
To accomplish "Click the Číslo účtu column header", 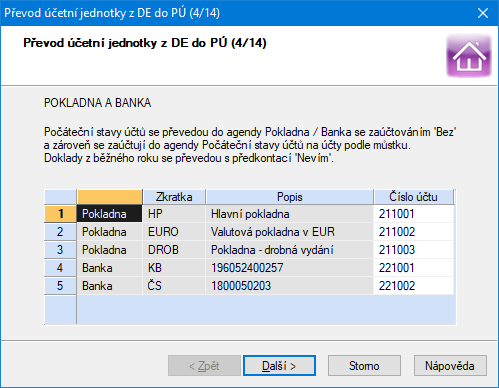I will coord(414,197).
